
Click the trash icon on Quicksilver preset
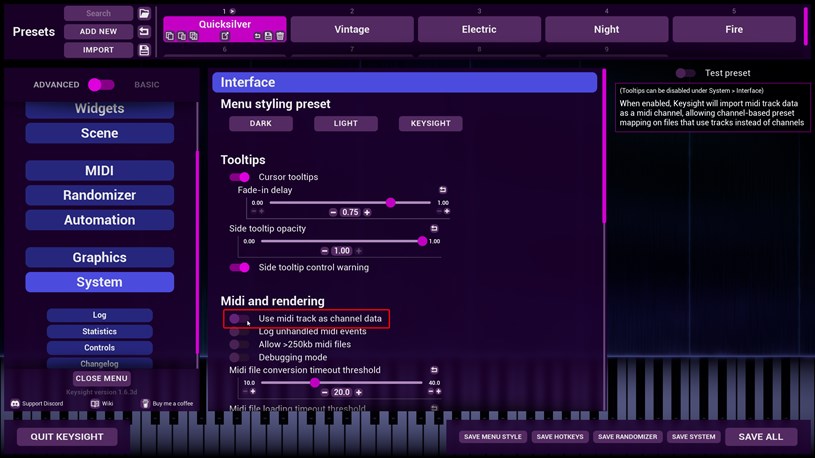[280, 36]
